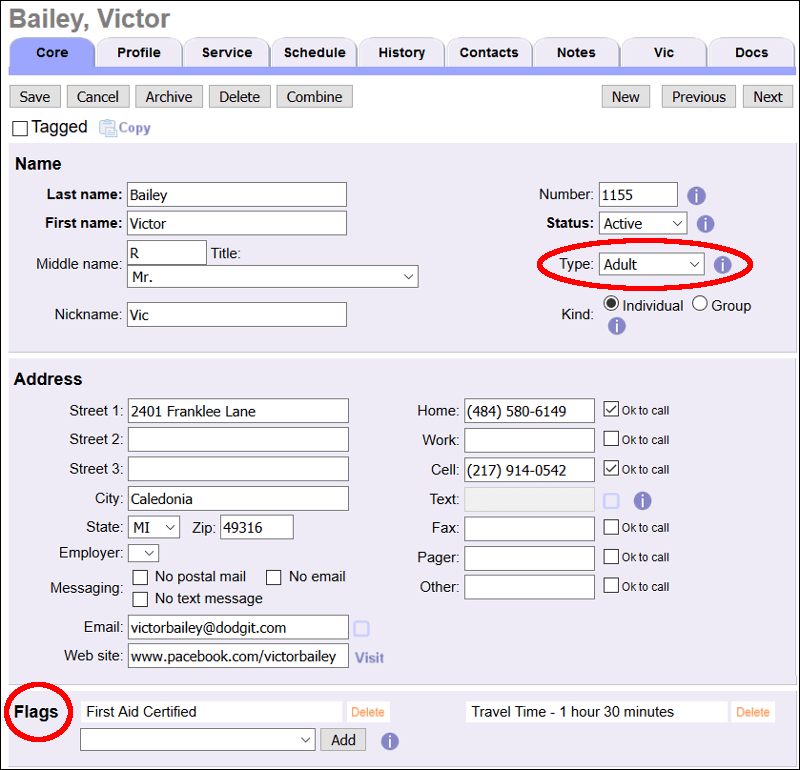Click the Save button

pyautogui.click(x=34, y=96)
